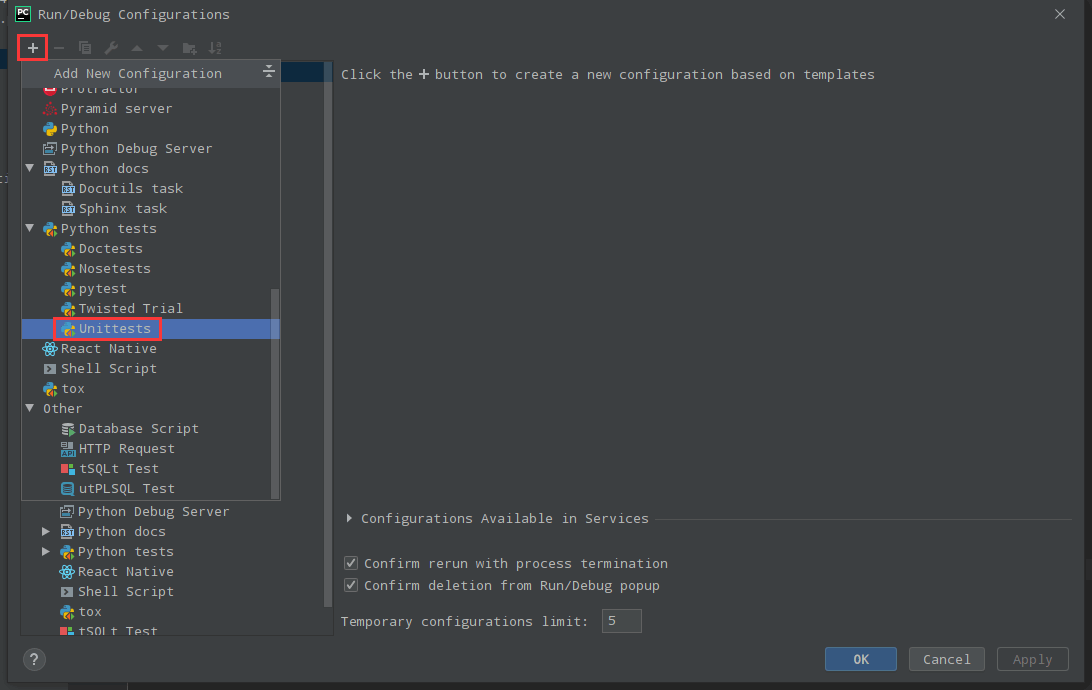Viewport: 1092px width, 690px height.
Task: Click the wrench Edit Templates icon
Action: coord(111,48)
